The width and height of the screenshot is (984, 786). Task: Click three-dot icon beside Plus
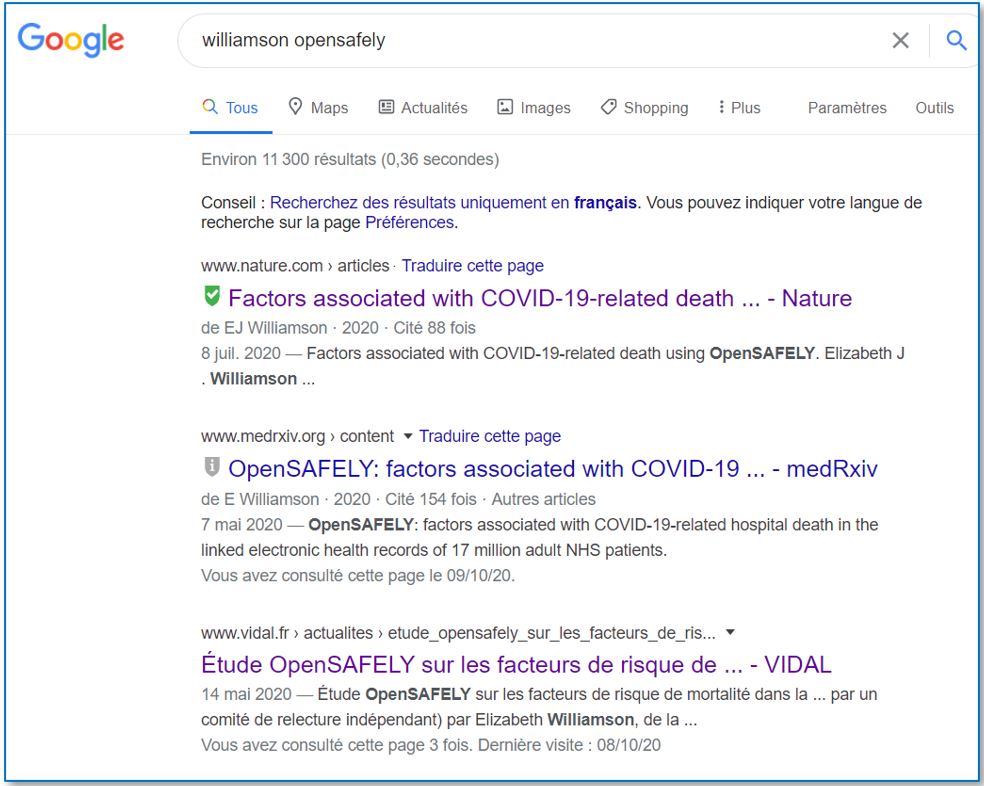[x=722, y=107]
